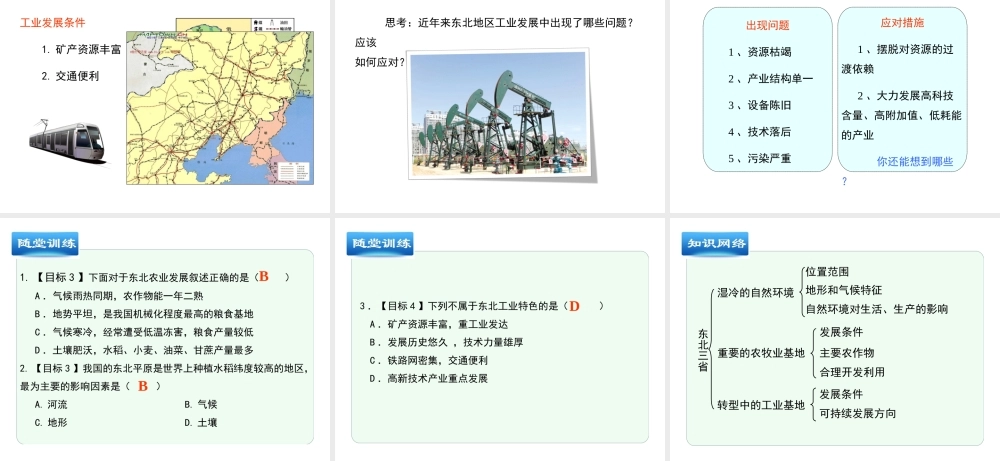Click the line 2. 交通便利
Viewport: 1000px width, 461px height.
point(70,76)
